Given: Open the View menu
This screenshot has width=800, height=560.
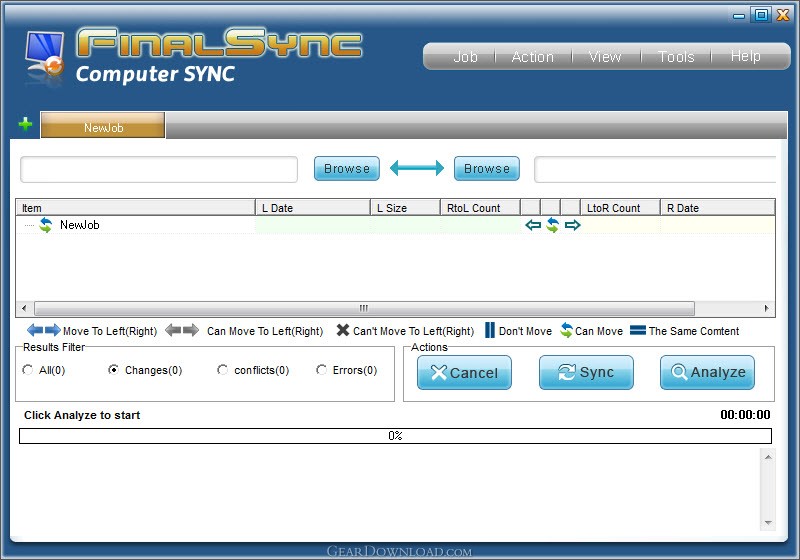Looking at the screenshot, I should tap(605, 56).
